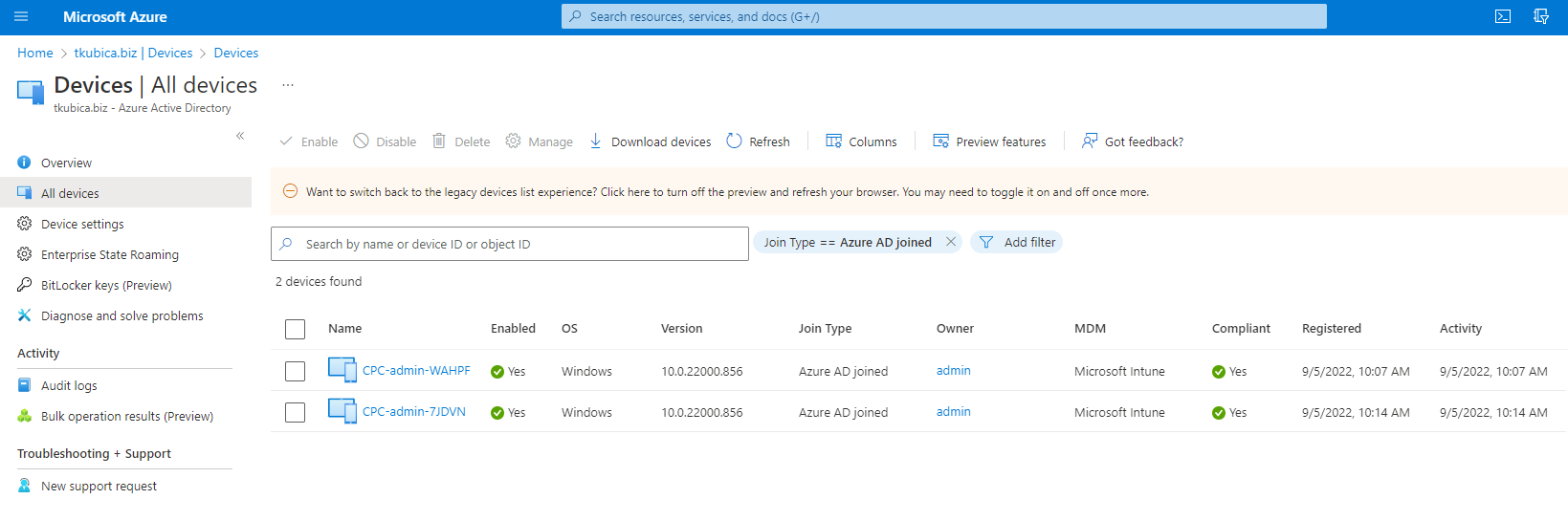Image resolution: width=1568 pixels, height=521 pixels.
Task: Click Got feedback icon
Action: pos(1090,141)
